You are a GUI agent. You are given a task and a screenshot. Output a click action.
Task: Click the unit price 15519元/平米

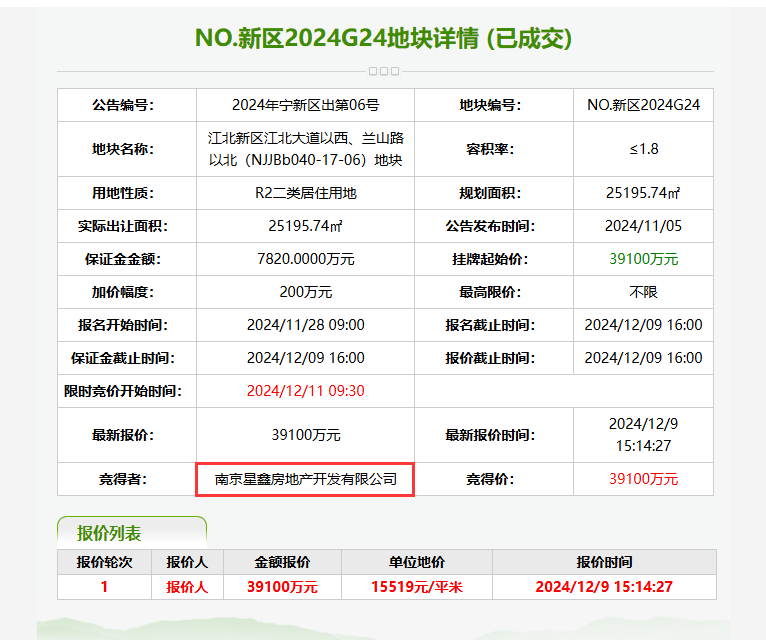click(417, 587)
